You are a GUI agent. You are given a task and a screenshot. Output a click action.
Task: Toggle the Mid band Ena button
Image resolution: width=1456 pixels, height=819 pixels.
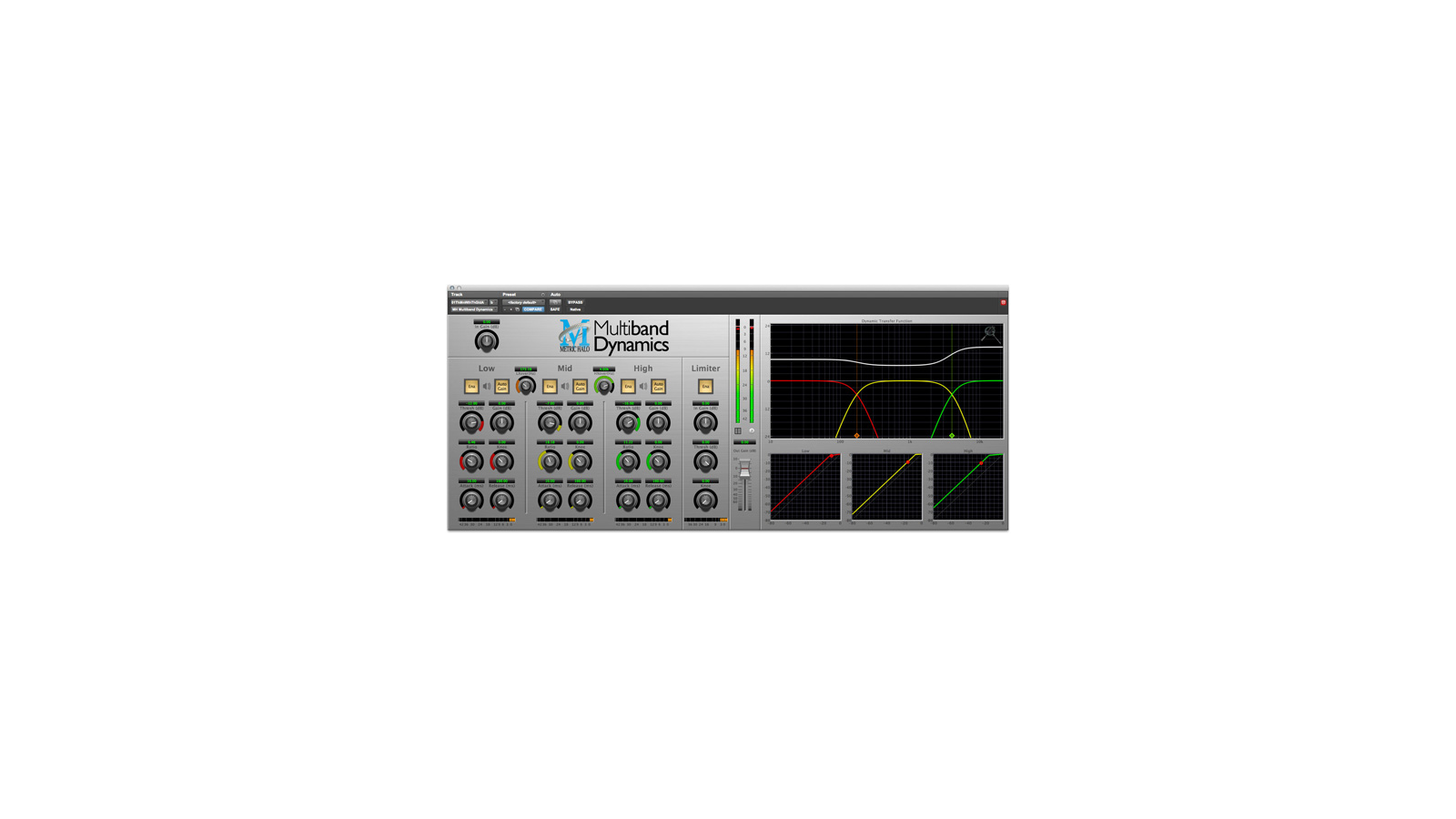pyautogui.click(x=549, y=387)
